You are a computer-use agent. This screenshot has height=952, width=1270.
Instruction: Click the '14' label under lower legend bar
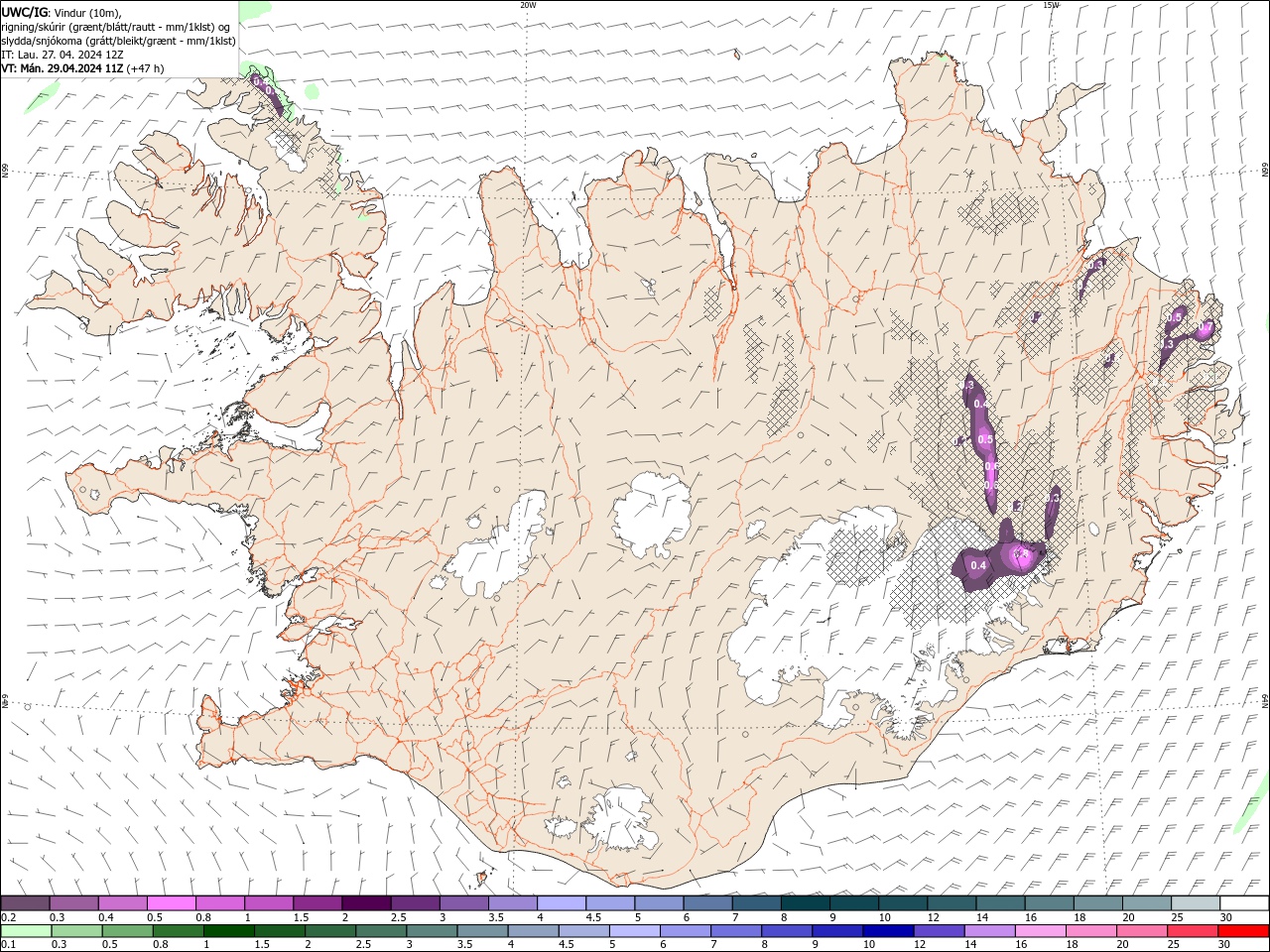click(x=971, y=945)
